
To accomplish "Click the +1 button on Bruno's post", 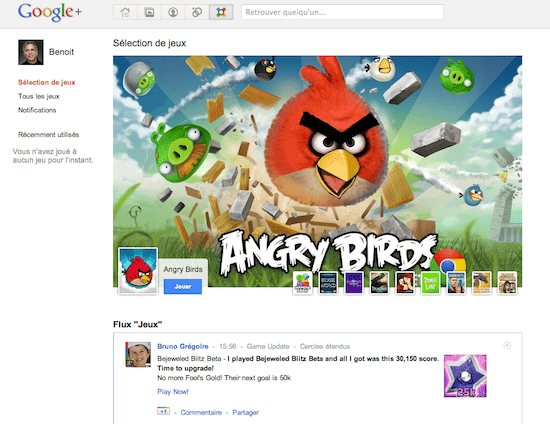I will click(163, 411).
